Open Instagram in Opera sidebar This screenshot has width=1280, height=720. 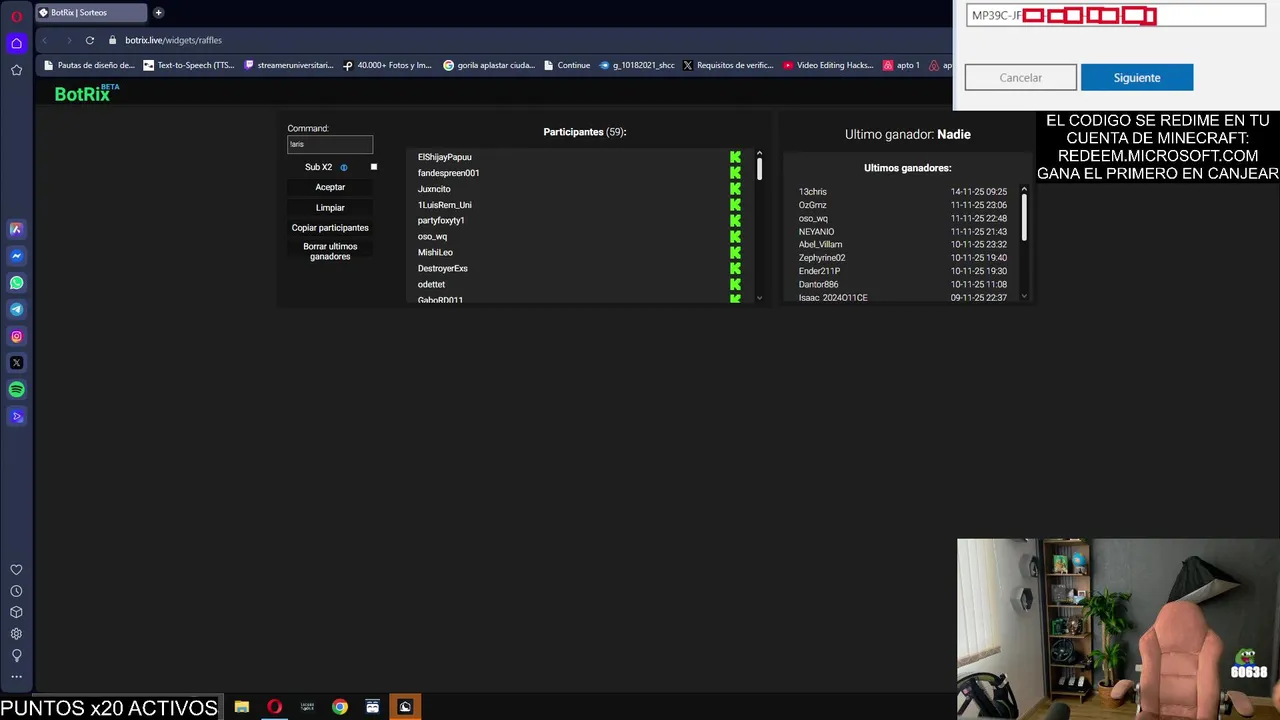16,337
